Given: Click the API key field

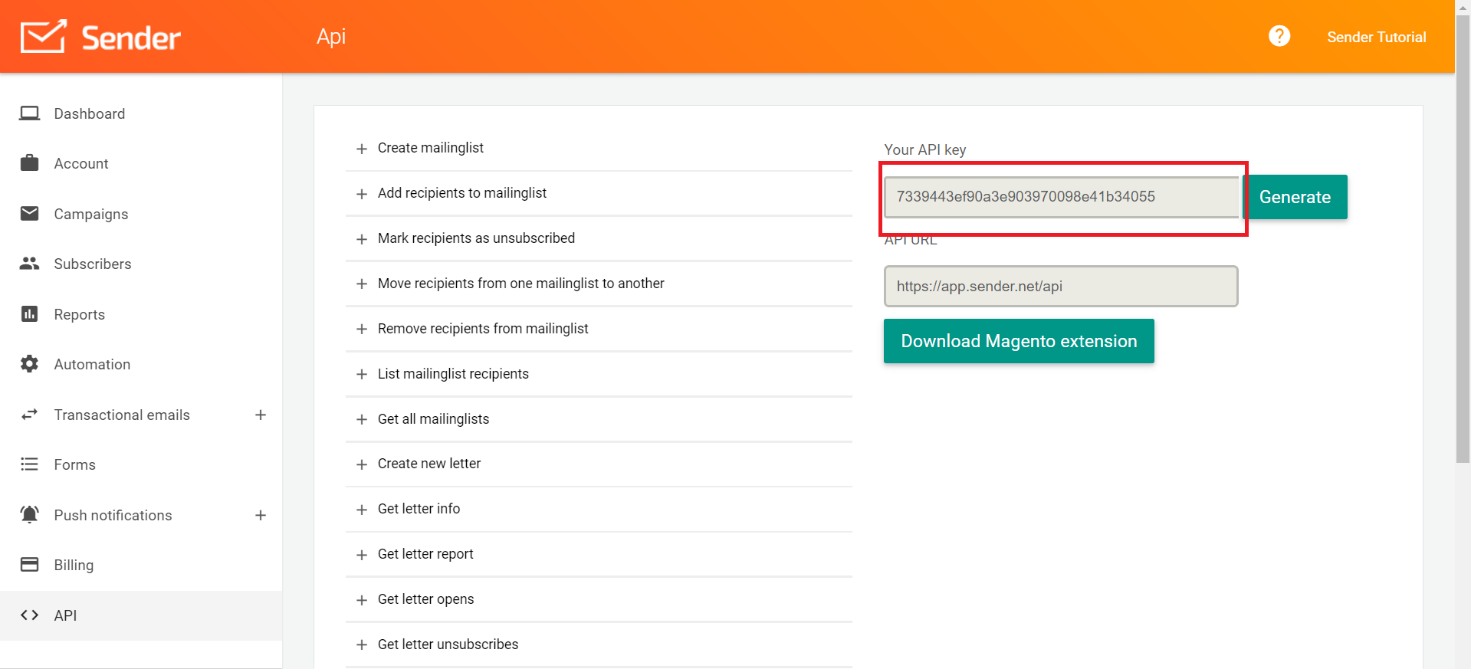Looking at the screenshot, I should click(1062, 197).
